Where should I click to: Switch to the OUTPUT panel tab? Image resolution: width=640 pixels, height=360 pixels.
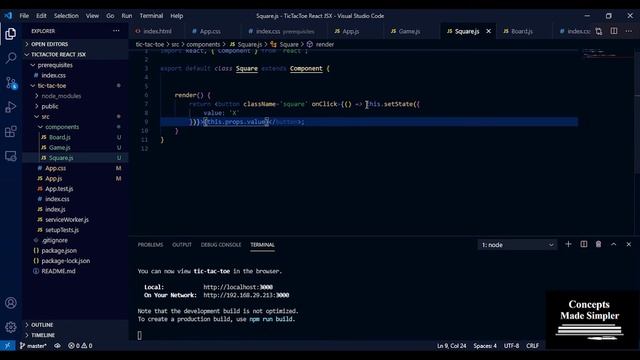pyautogui.click(x=182, y=245)
